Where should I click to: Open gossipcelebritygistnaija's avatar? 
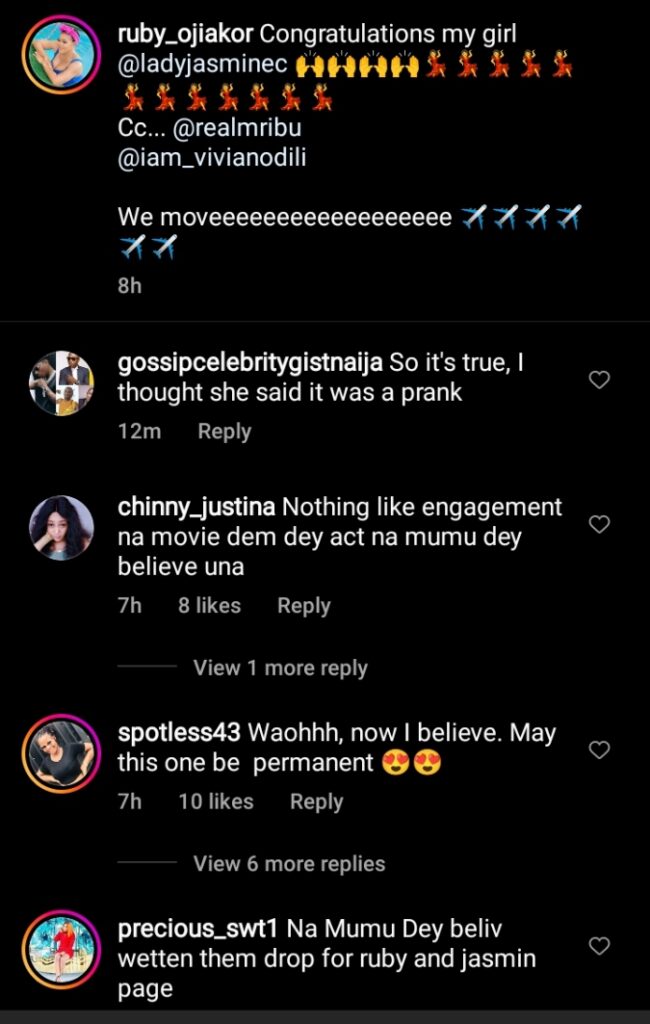(x=61, y=383)
